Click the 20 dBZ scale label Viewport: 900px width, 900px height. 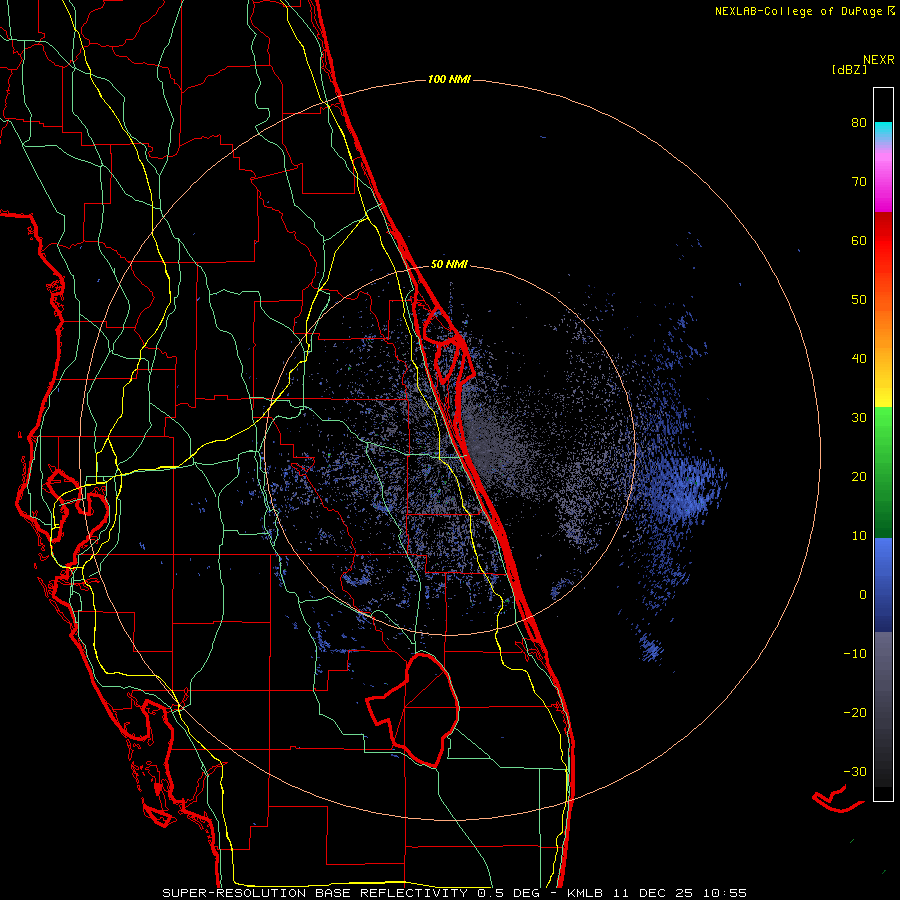pyautogui.click(x=859, y=476)
